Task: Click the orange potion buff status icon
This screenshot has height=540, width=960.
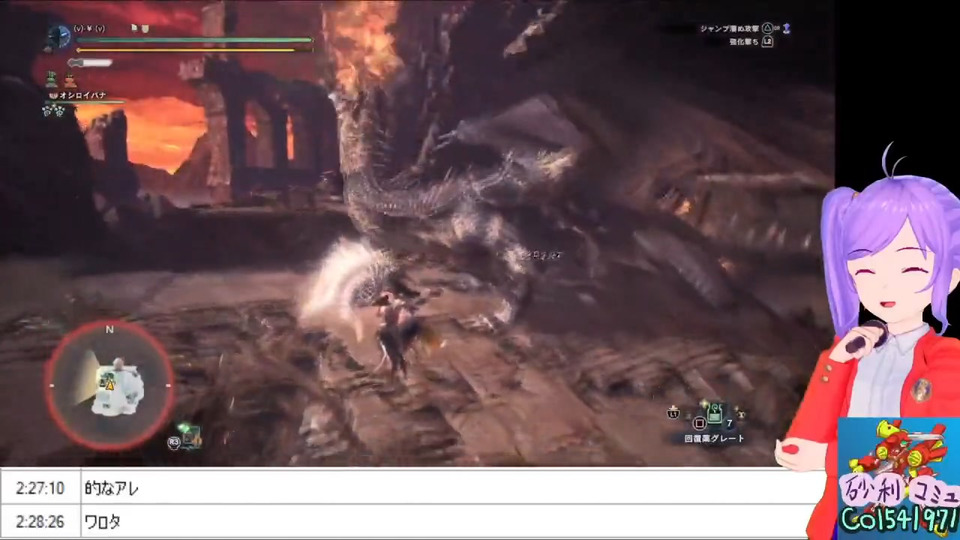Action: (x=70, y=79)
